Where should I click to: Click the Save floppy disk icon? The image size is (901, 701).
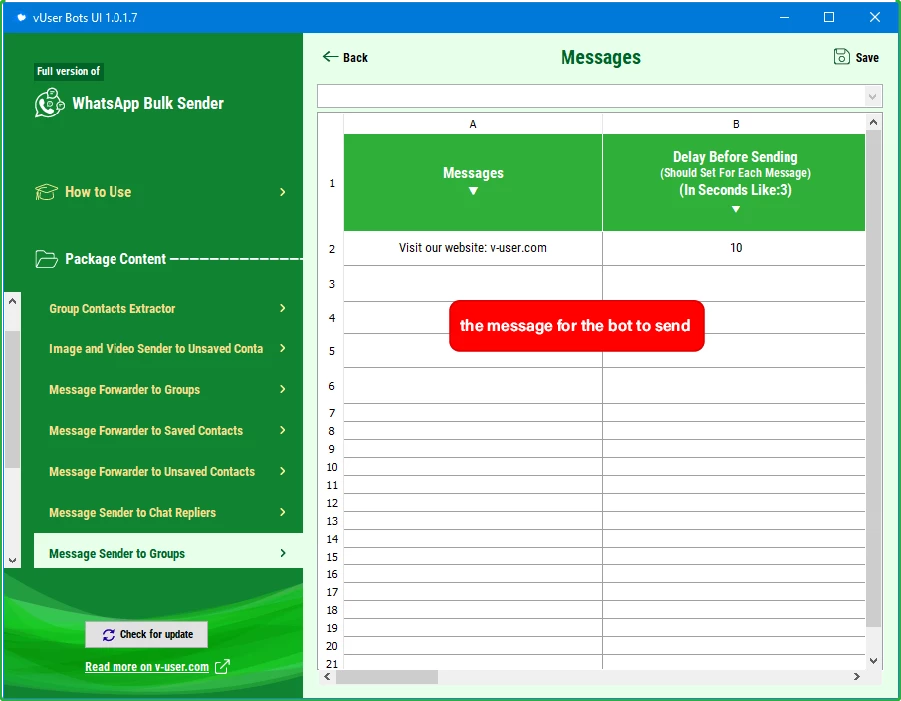(841, 56)
